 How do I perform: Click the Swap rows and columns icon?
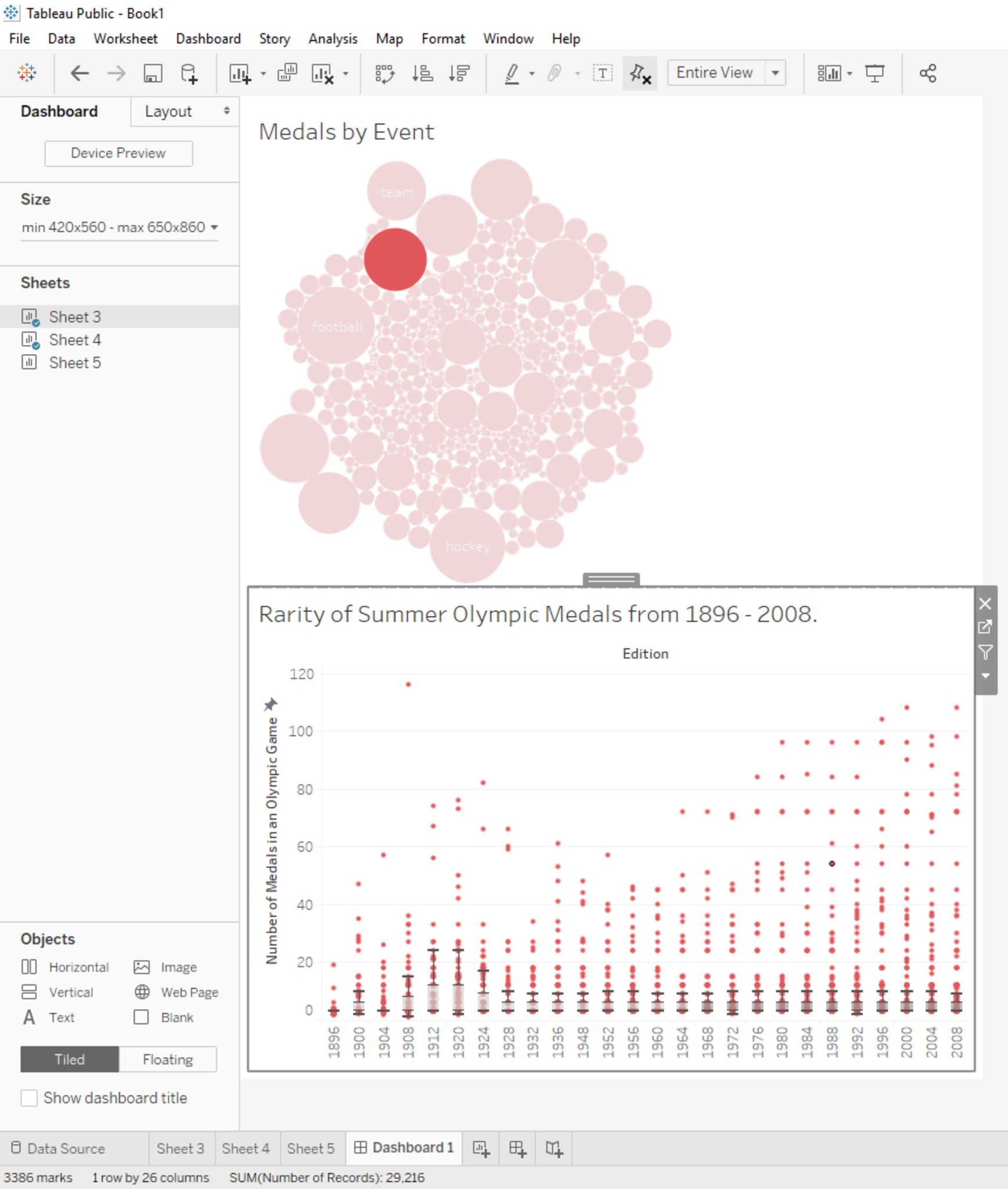coord(384,74)
